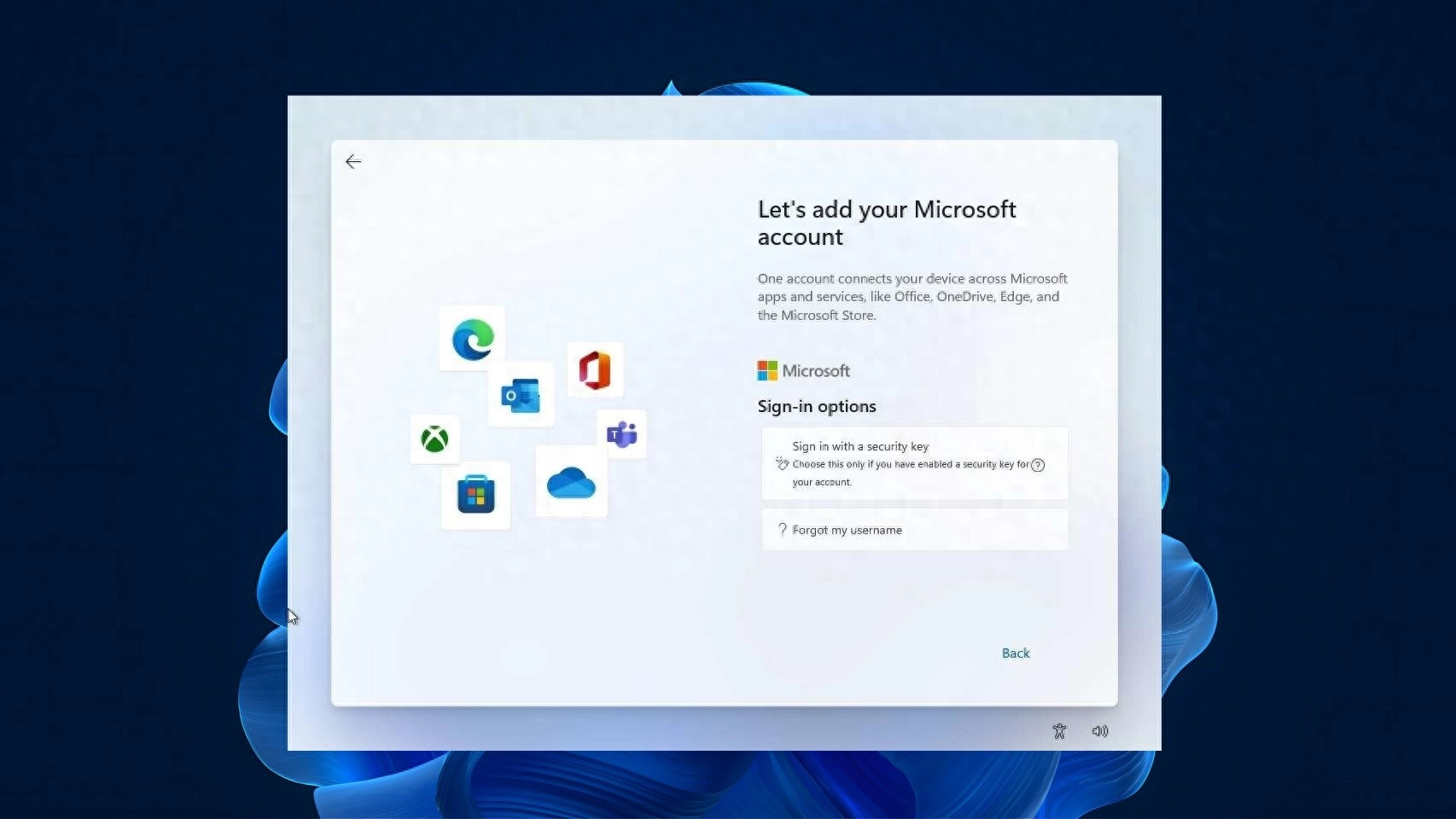Click the Outlook mail icon
The image size is (1456, 819).
(x=521, y=394)
